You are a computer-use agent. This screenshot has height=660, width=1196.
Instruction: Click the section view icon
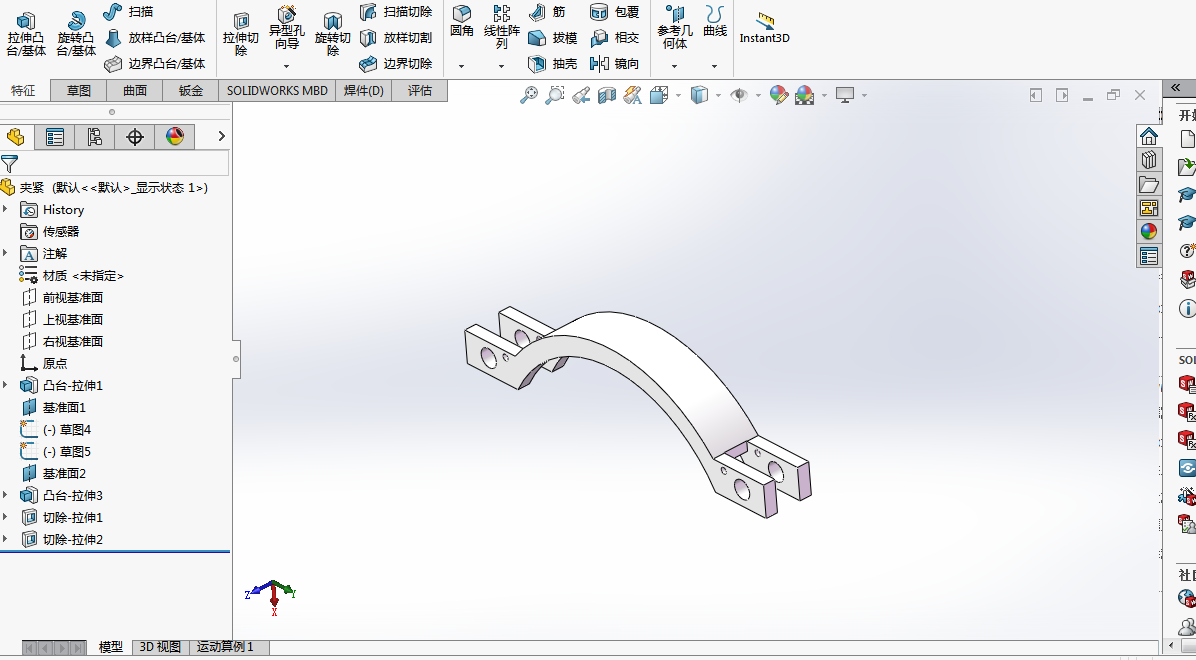[x=606, y=95]
